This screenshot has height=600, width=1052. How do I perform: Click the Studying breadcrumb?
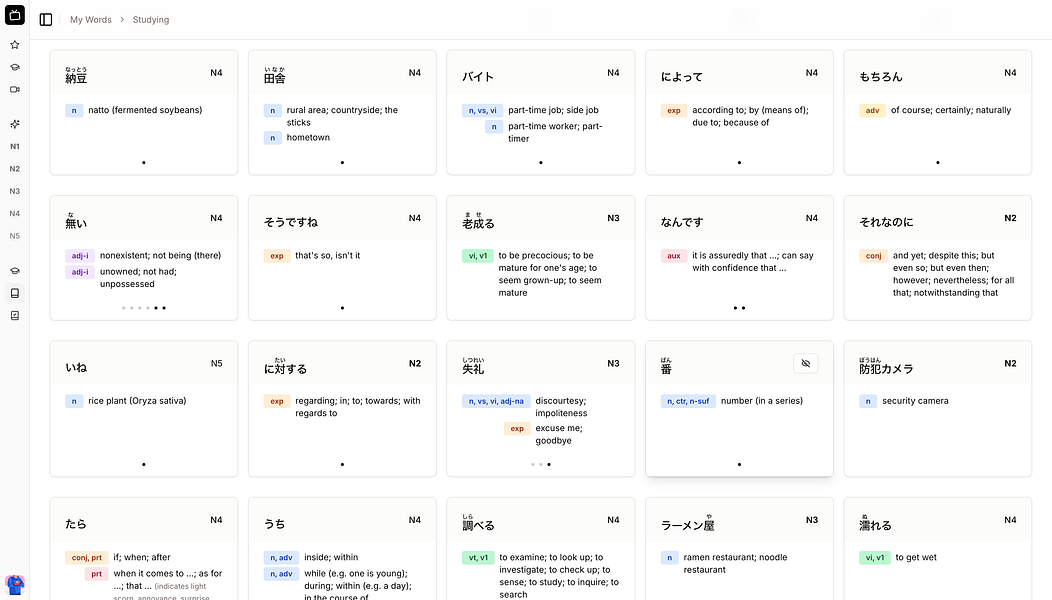(x=151, y=19)
